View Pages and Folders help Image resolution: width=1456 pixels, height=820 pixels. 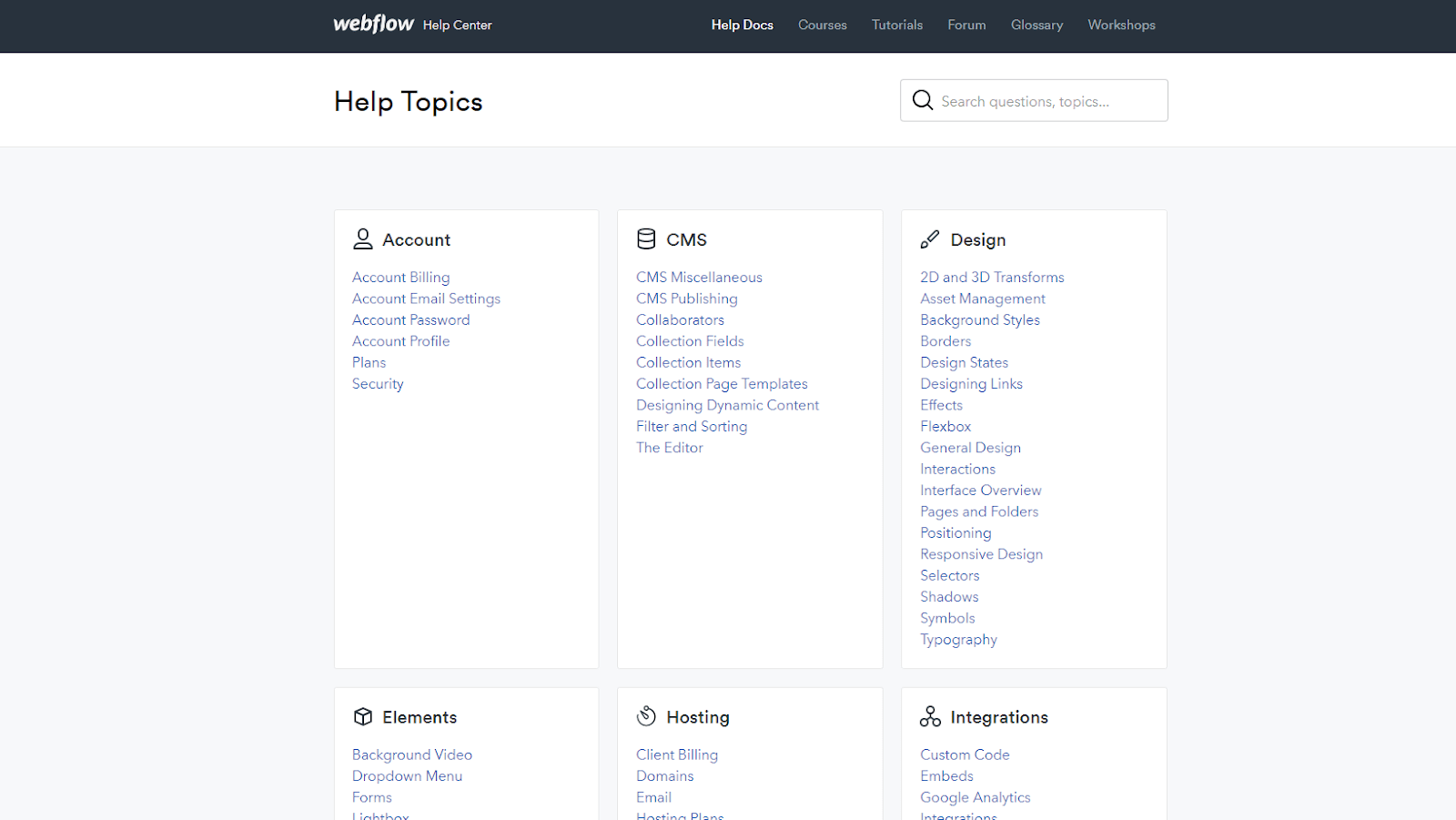[979, 511]
